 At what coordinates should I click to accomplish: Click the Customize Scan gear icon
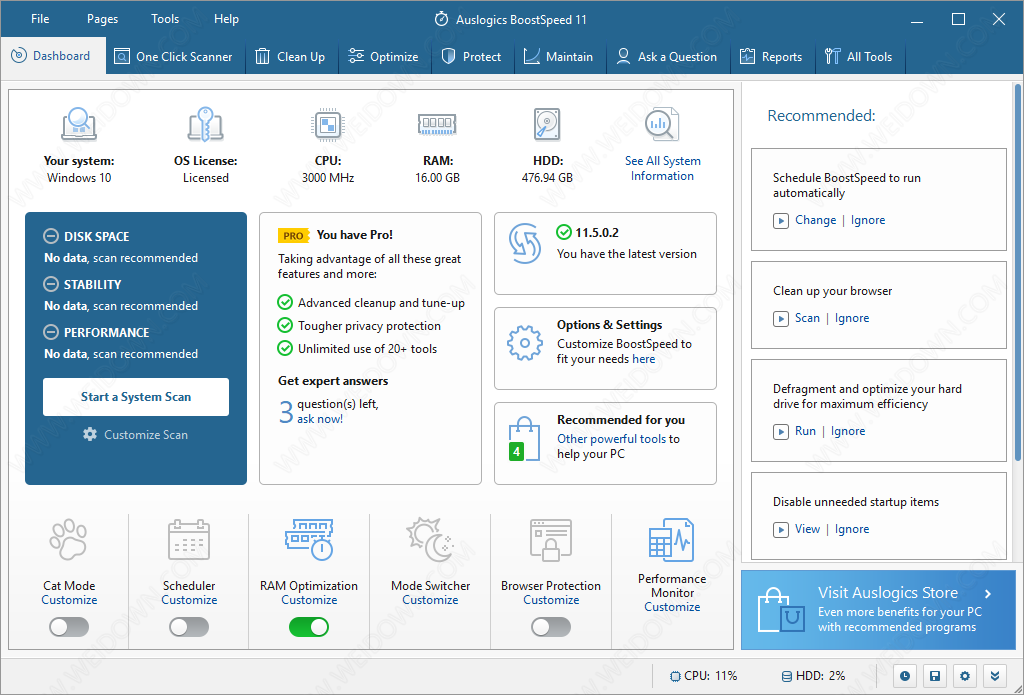tap(90, 434)
